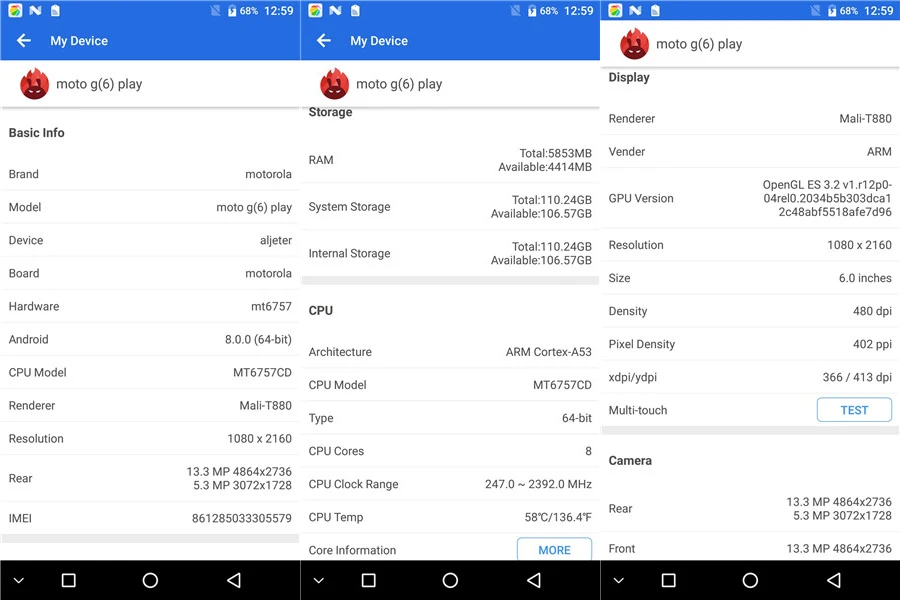The image size is (900, 600).
Task: Select the CPU Cores row label
Action: click(x=336, y=451)
